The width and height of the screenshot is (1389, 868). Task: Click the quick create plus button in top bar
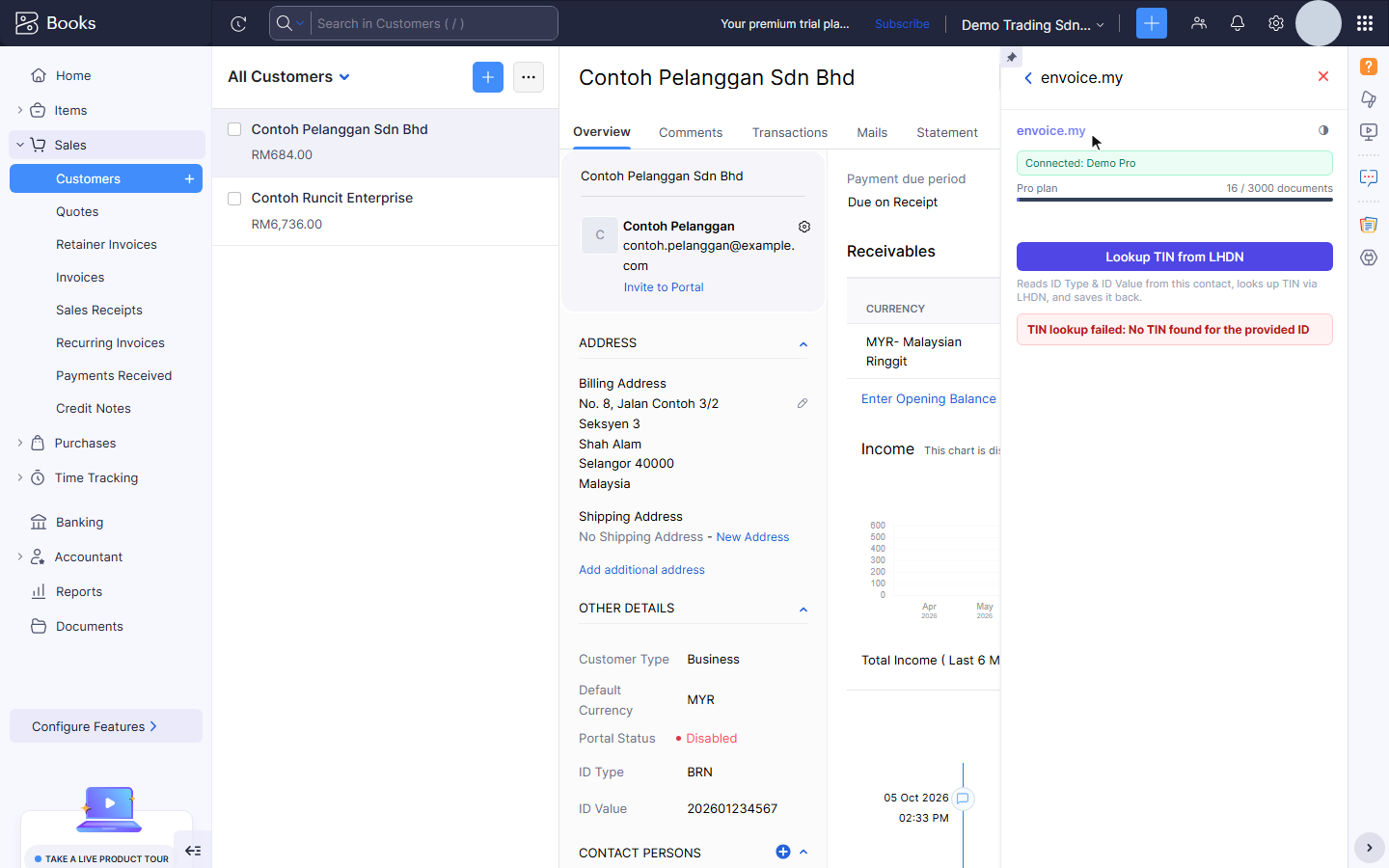(x=1152, y=23)
